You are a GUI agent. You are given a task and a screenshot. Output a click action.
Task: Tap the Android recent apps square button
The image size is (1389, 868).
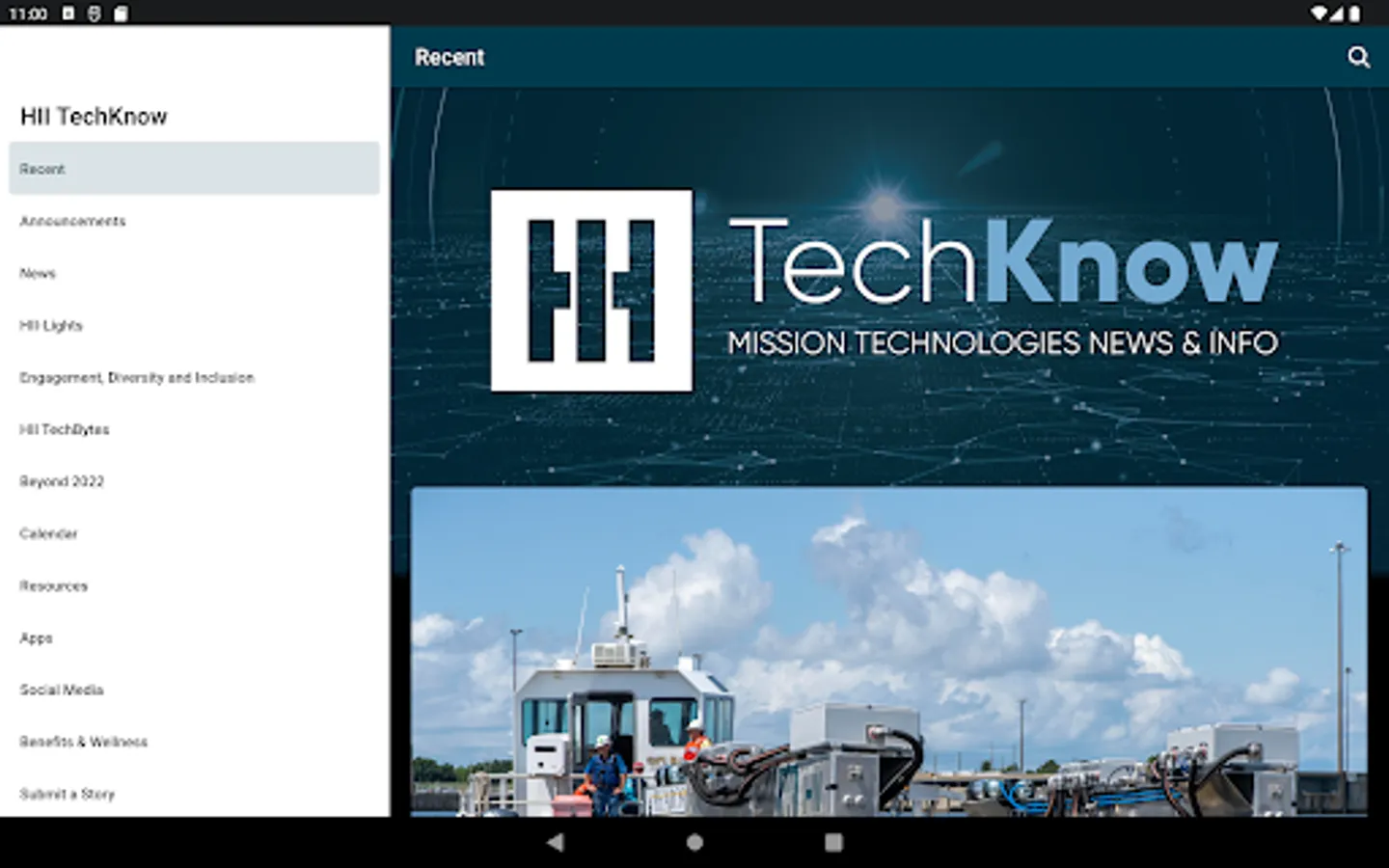833,842
